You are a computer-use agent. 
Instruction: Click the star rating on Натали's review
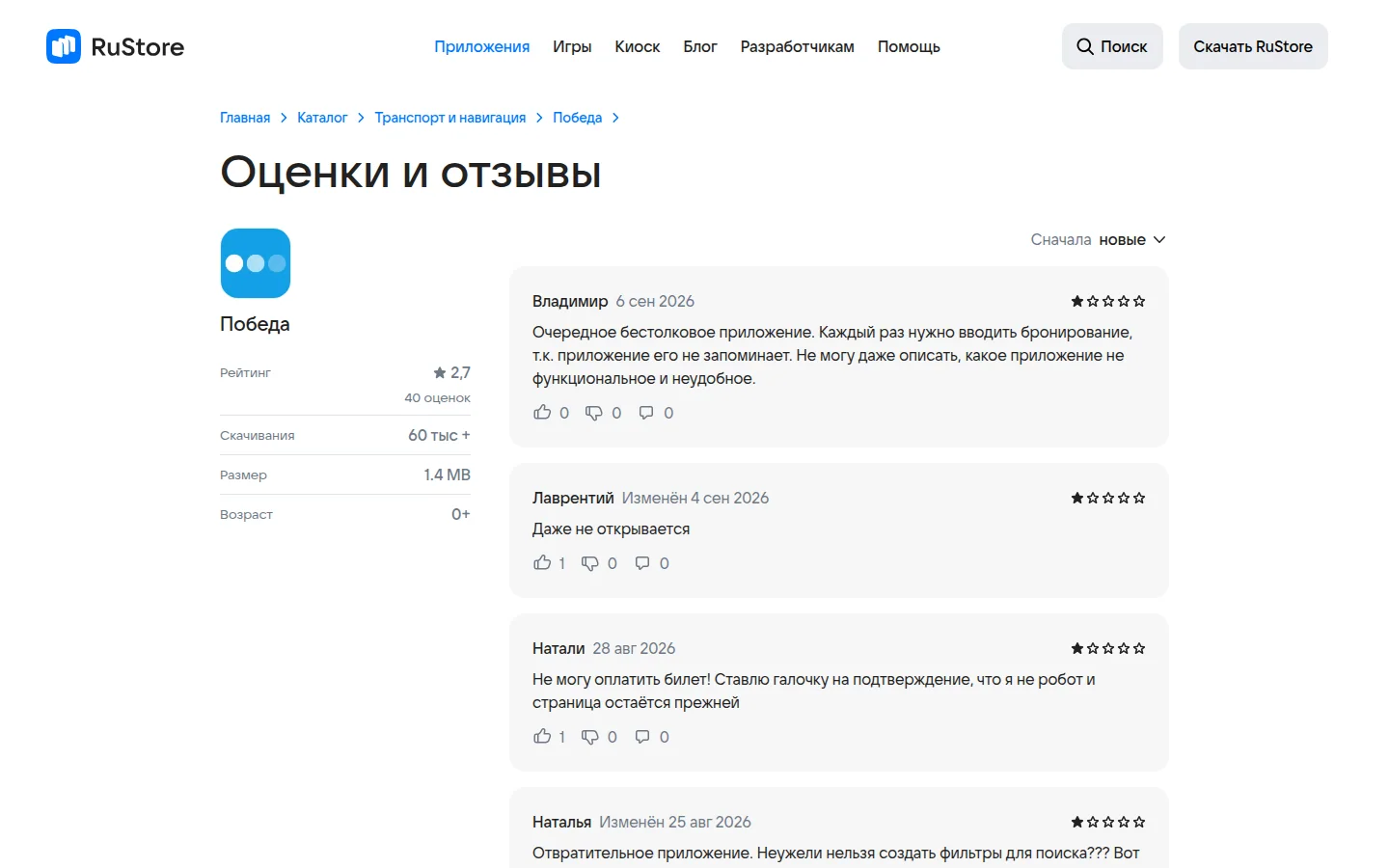tap(1108, 648)
